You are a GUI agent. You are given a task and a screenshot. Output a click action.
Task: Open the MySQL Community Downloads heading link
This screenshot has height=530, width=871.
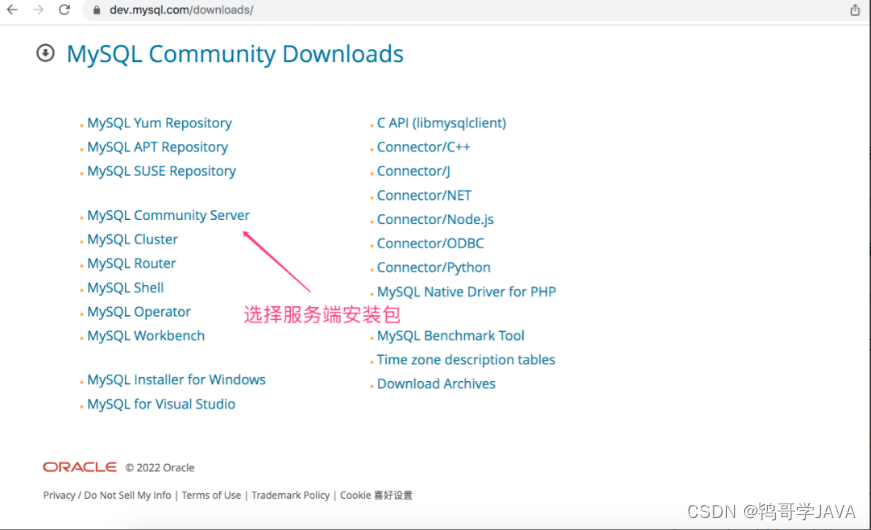tap(235, 54)
